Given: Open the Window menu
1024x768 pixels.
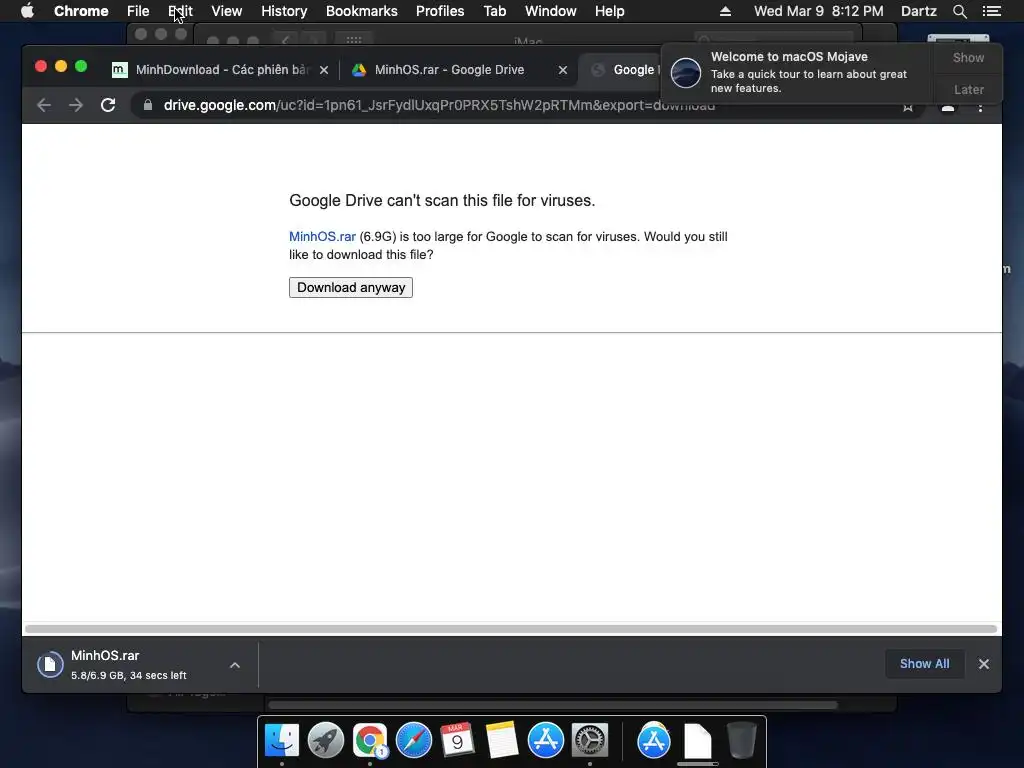Looking at the screenshot, I should point(551,11).
